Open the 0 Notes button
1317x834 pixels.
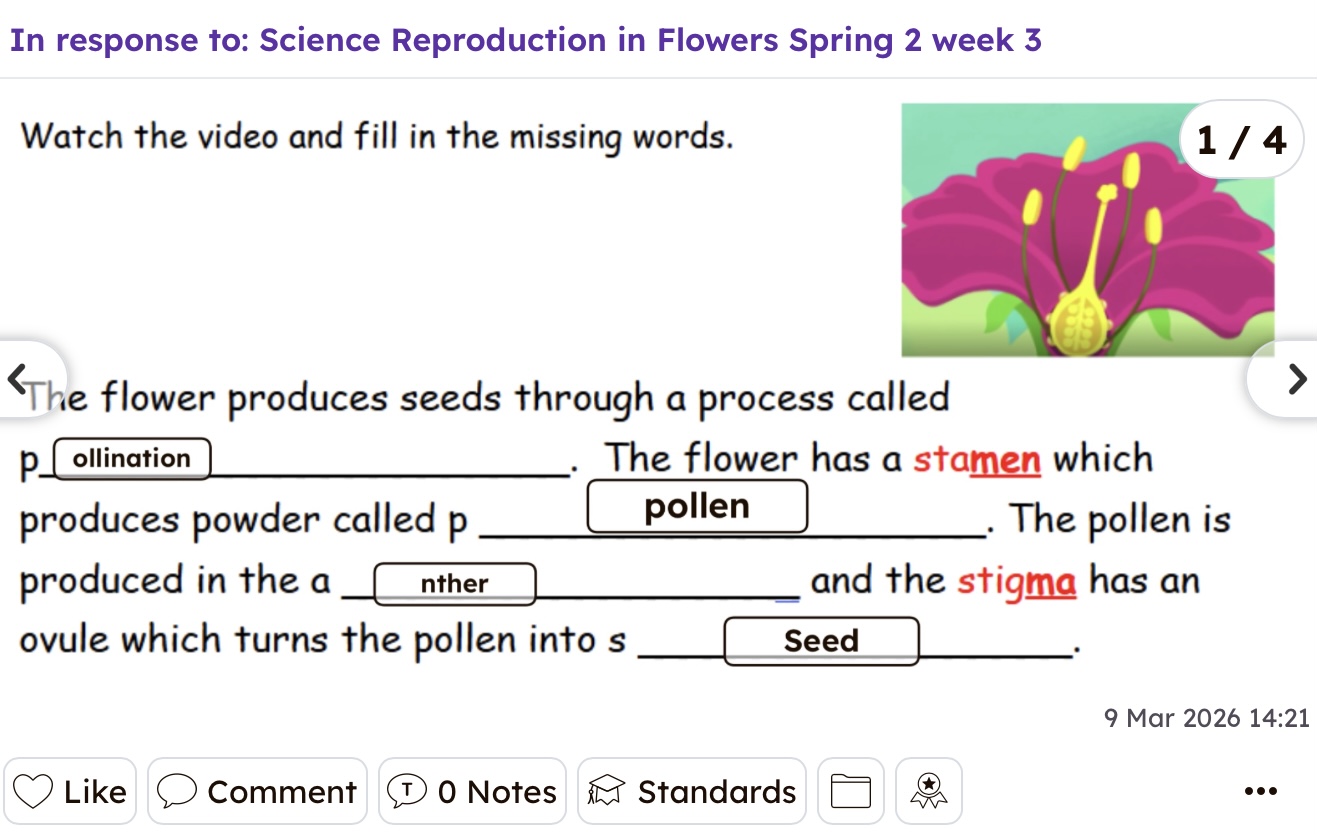pos(472,791)
